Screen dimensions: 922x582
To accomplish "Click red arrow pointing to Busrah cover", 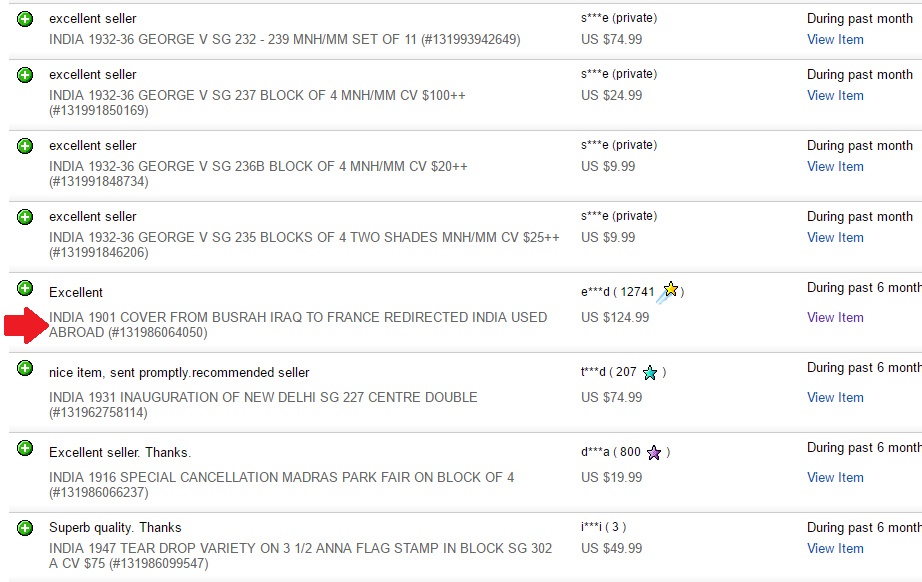I will (27, 325).
